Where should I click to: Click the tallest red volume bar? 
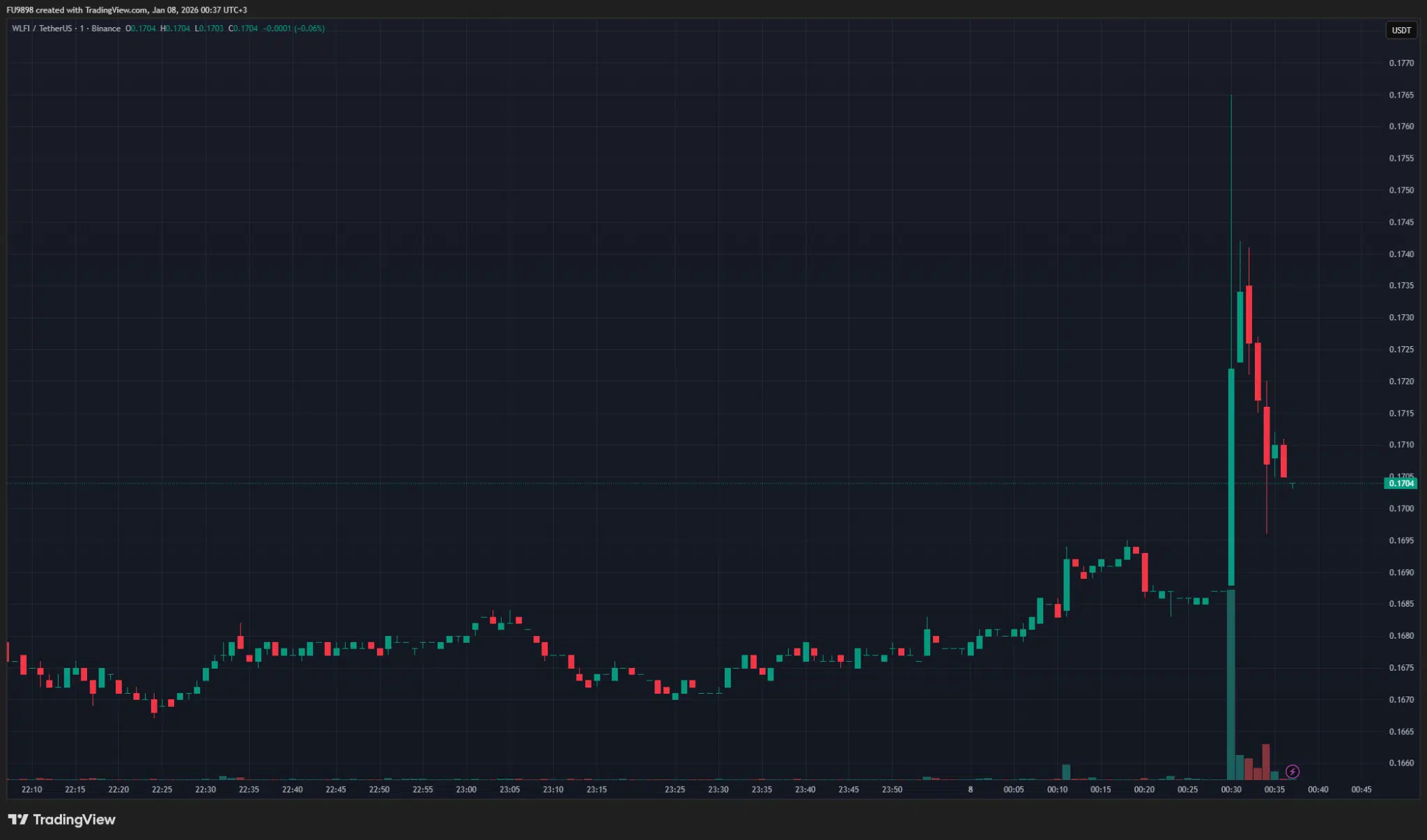point(1265,761)
